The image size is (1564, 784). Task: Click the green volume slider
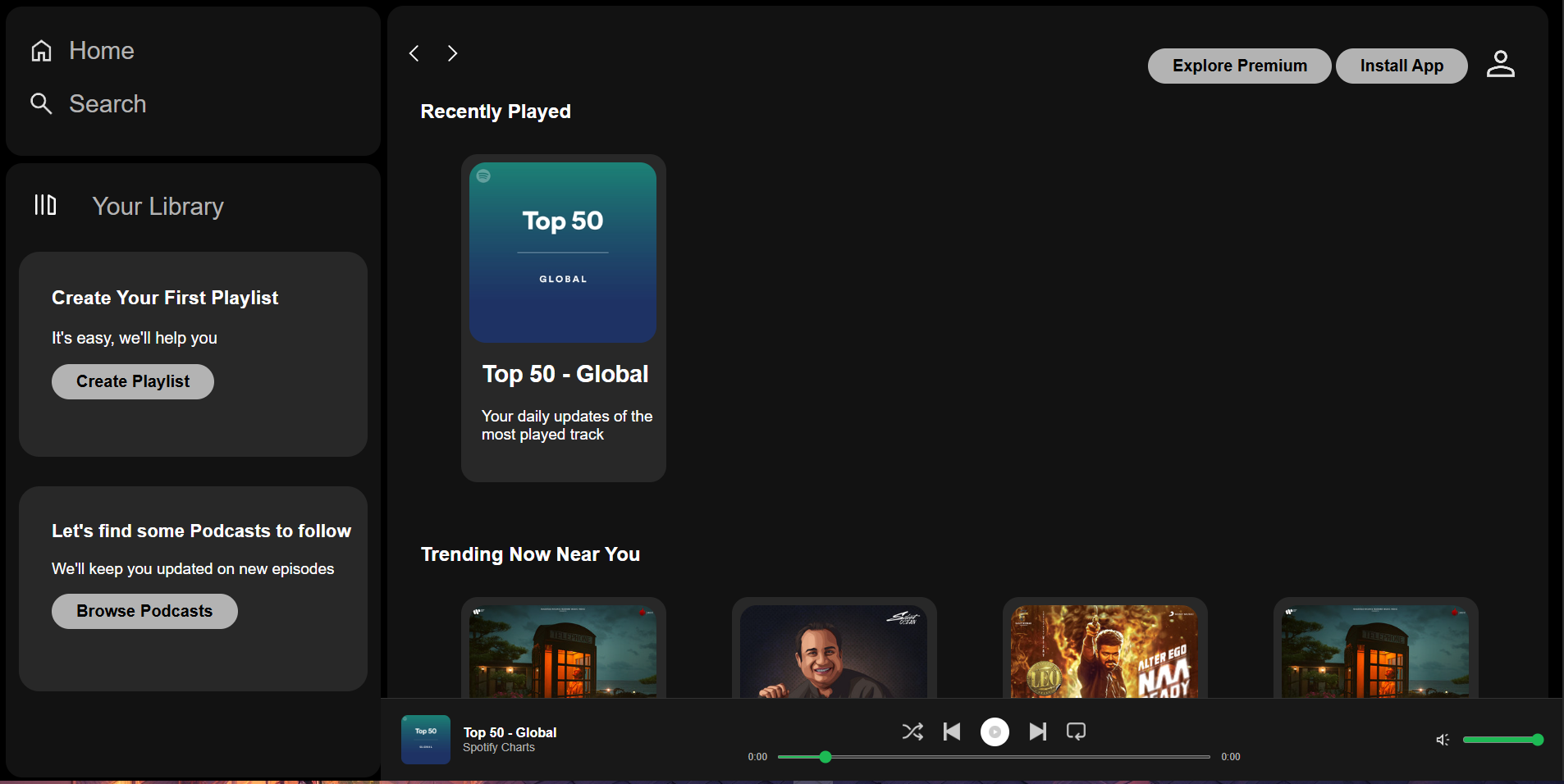tap(1502, 740)
